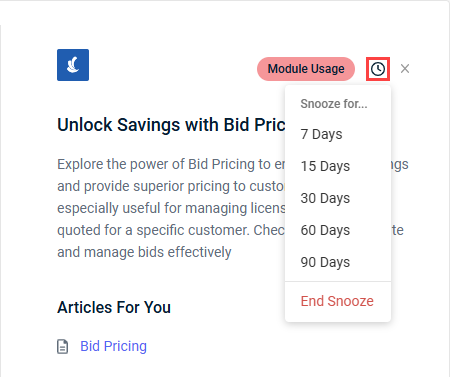Click the Unlock Savings with Bid Pricing heading
This screenshot has height=377, width=450.
point(171,125)
